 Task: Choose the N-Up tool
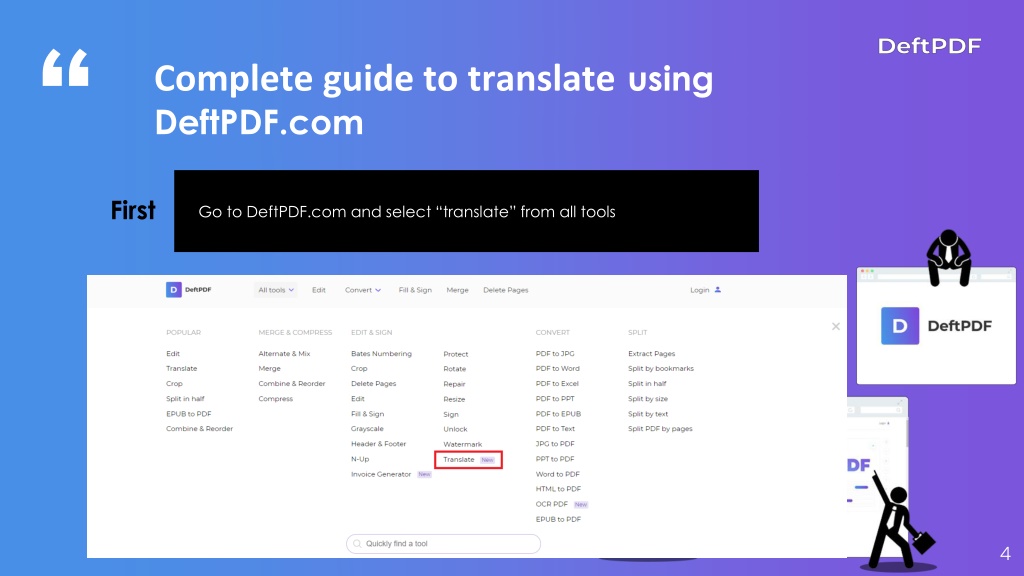(360, 458)
